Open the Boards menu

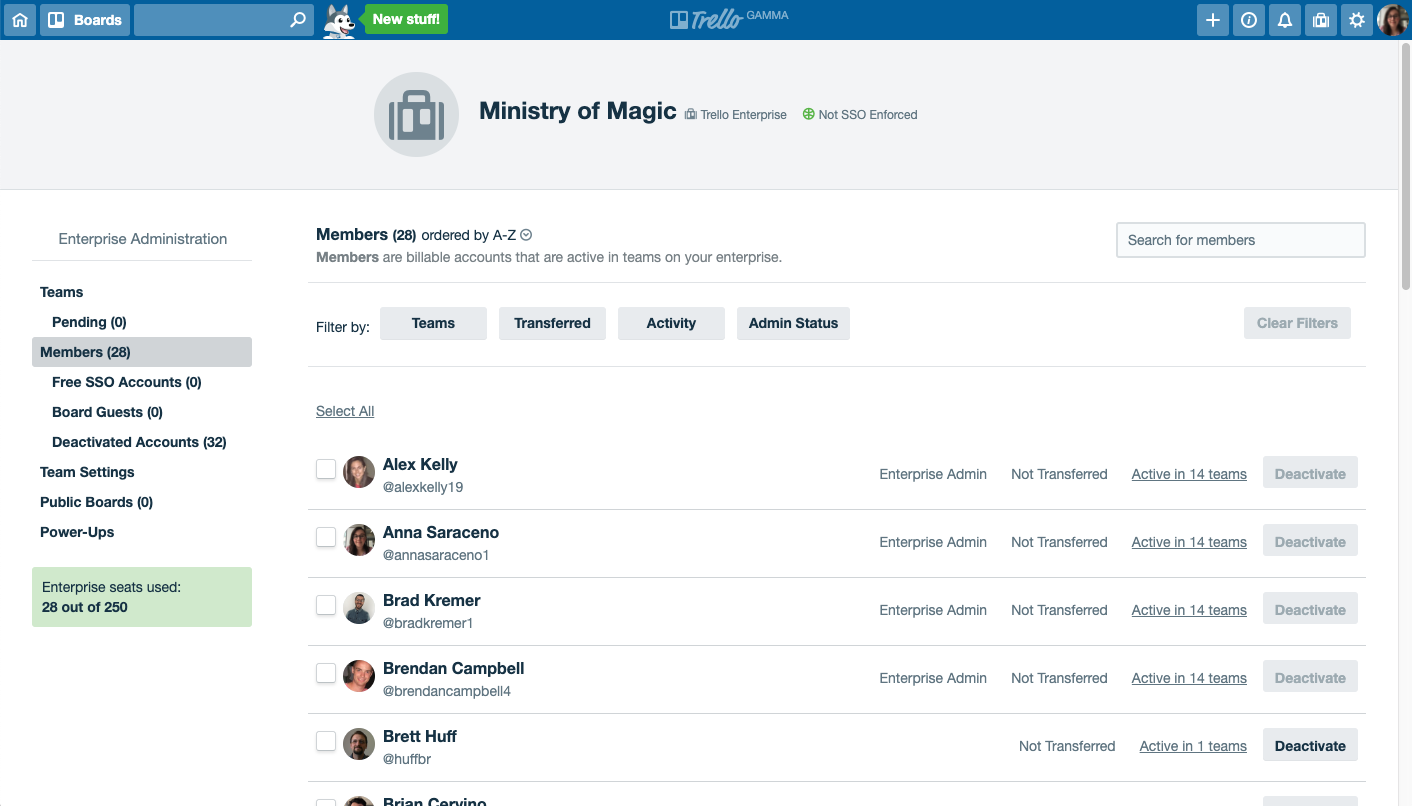click(x=85, y=20)
